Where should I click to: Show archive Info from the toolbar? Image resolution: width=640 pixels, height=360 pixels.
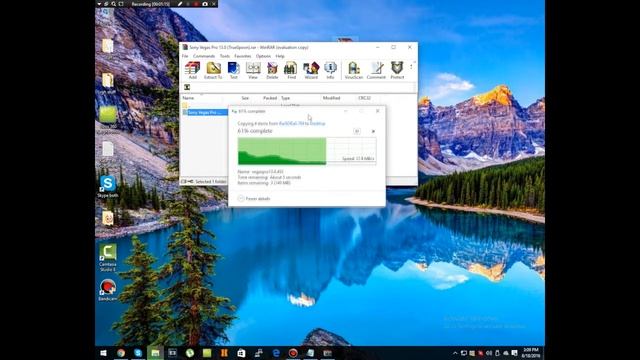pos(330,70)
